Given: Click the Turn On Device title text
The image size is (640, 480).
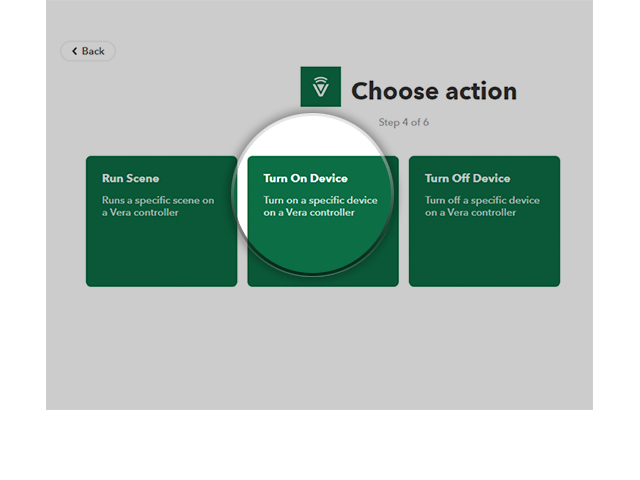Looking at the screenshot, I should click(305, 179).
